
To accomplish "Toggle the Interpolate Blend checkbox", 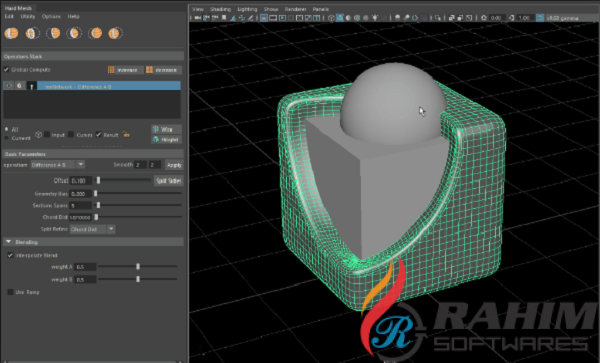I will pyautogui.click(x=10, y=255).
